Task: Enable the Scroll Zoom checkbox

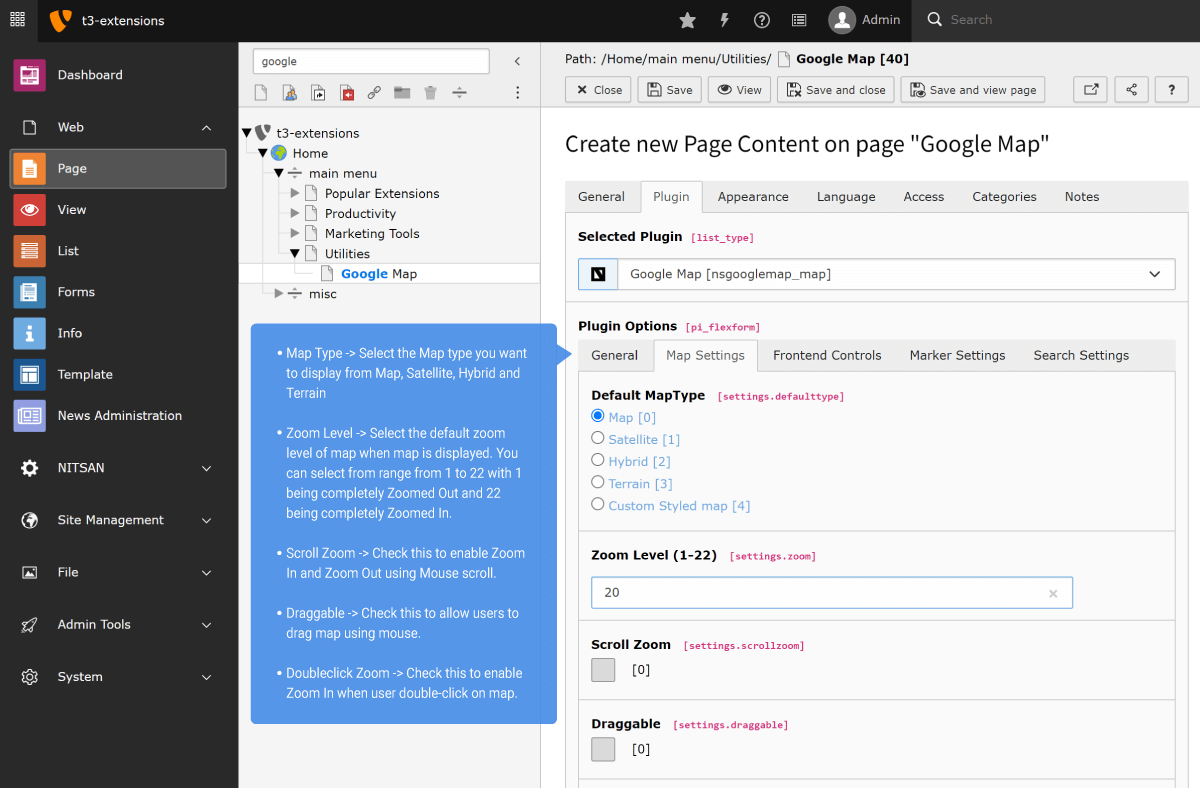Action: tap(603, 670)
